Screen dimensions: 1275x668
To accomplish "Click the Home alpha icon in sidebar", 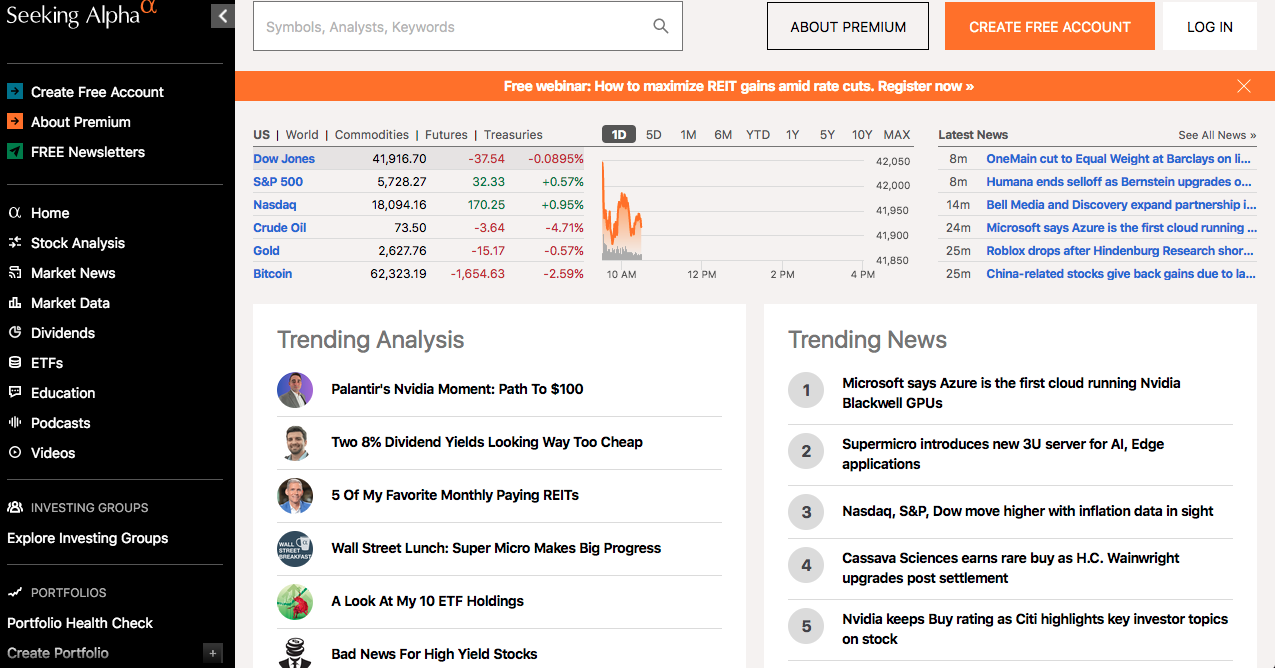I will 15,213.
